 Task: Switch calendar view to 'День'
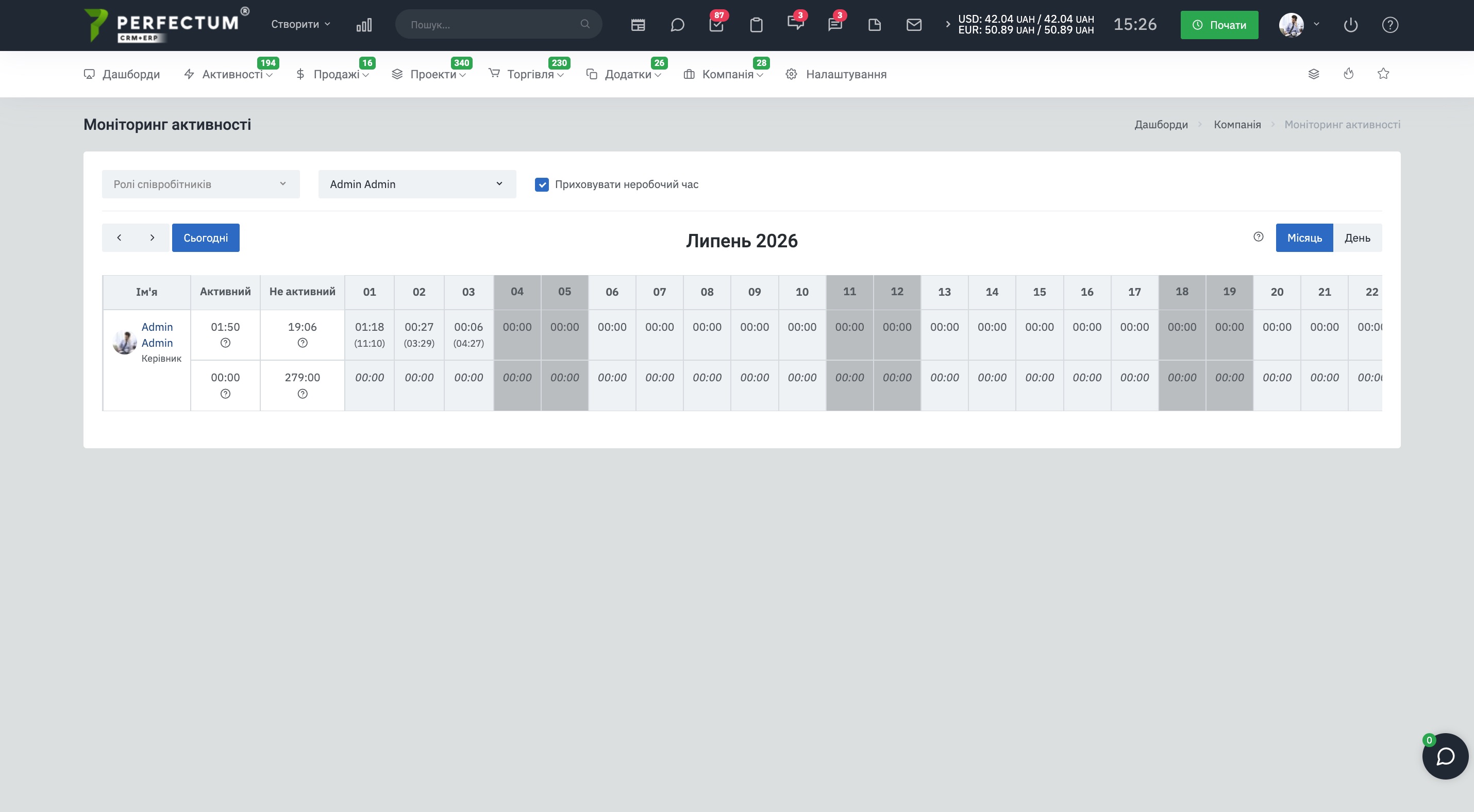(x=1358, y=238)
